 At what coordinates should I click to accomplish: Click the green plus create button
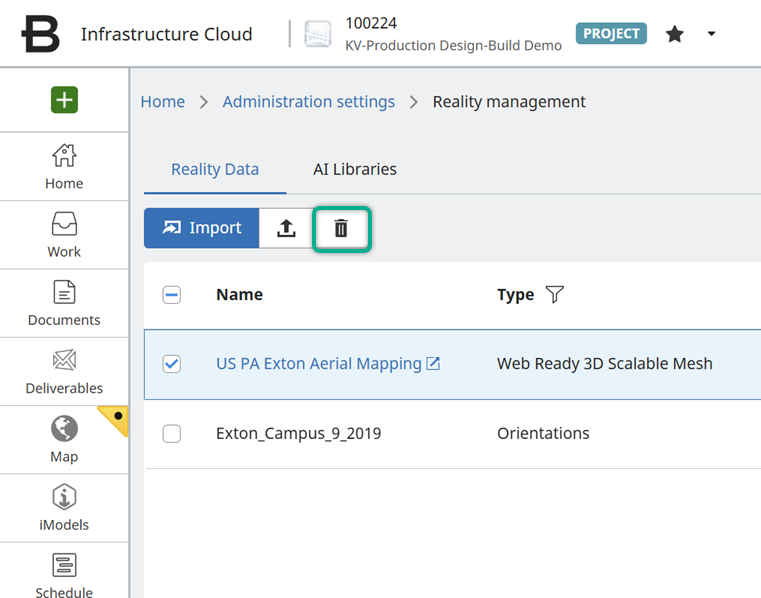[64, 100]
